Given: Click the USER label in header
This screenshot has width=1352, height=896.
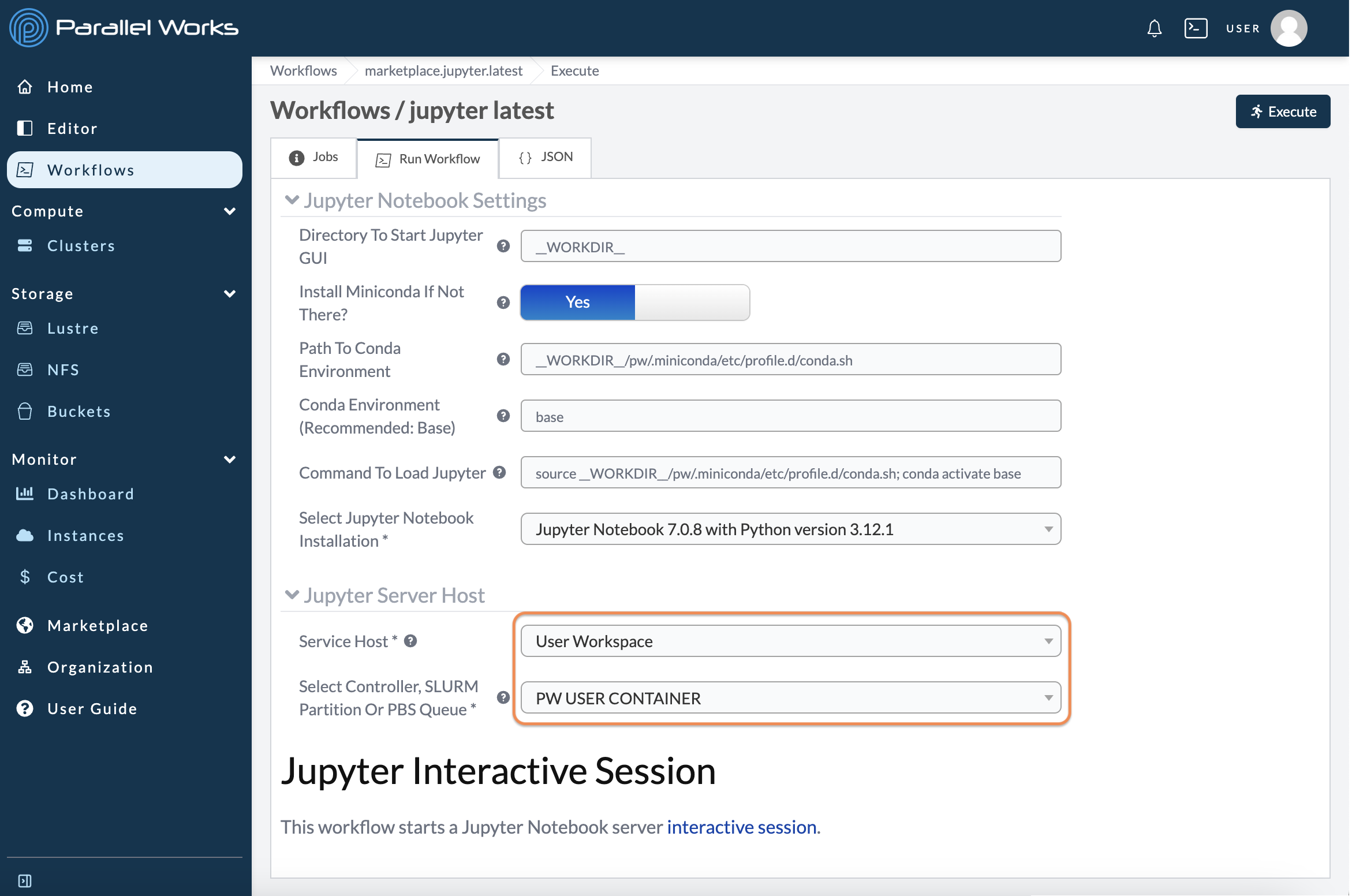Looking at the screenshot, I should click(x=1243, y=28).
